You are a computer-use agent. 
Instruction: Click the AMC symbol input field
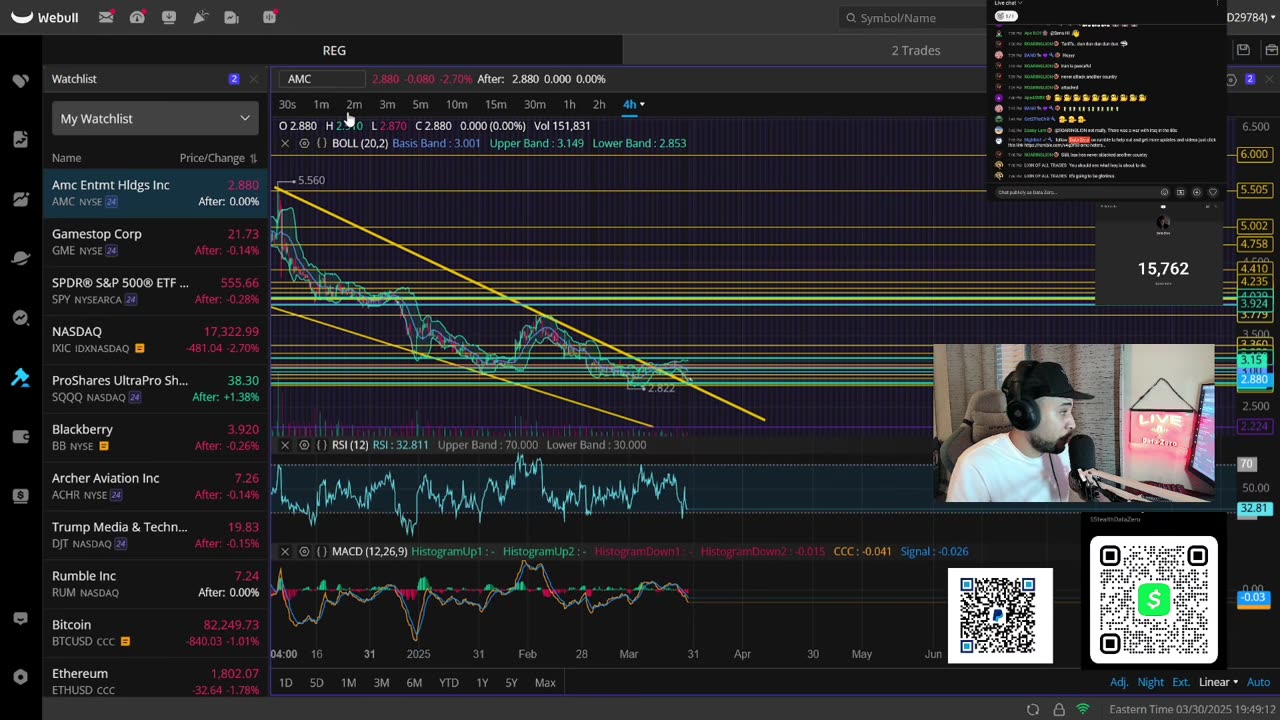click(323, 79)
